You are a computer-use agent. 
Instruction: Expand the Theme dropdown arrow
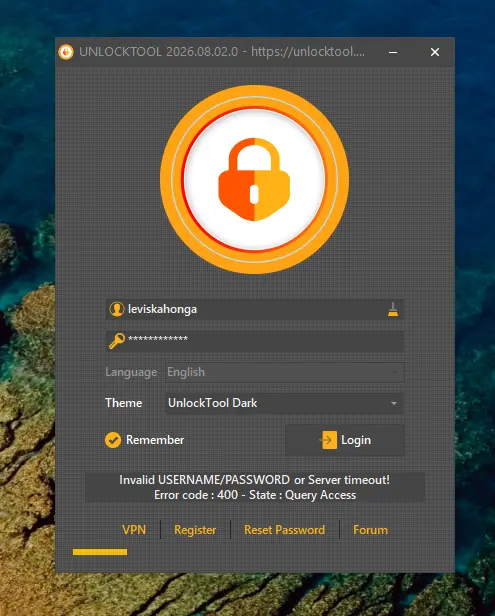point(394,403)
